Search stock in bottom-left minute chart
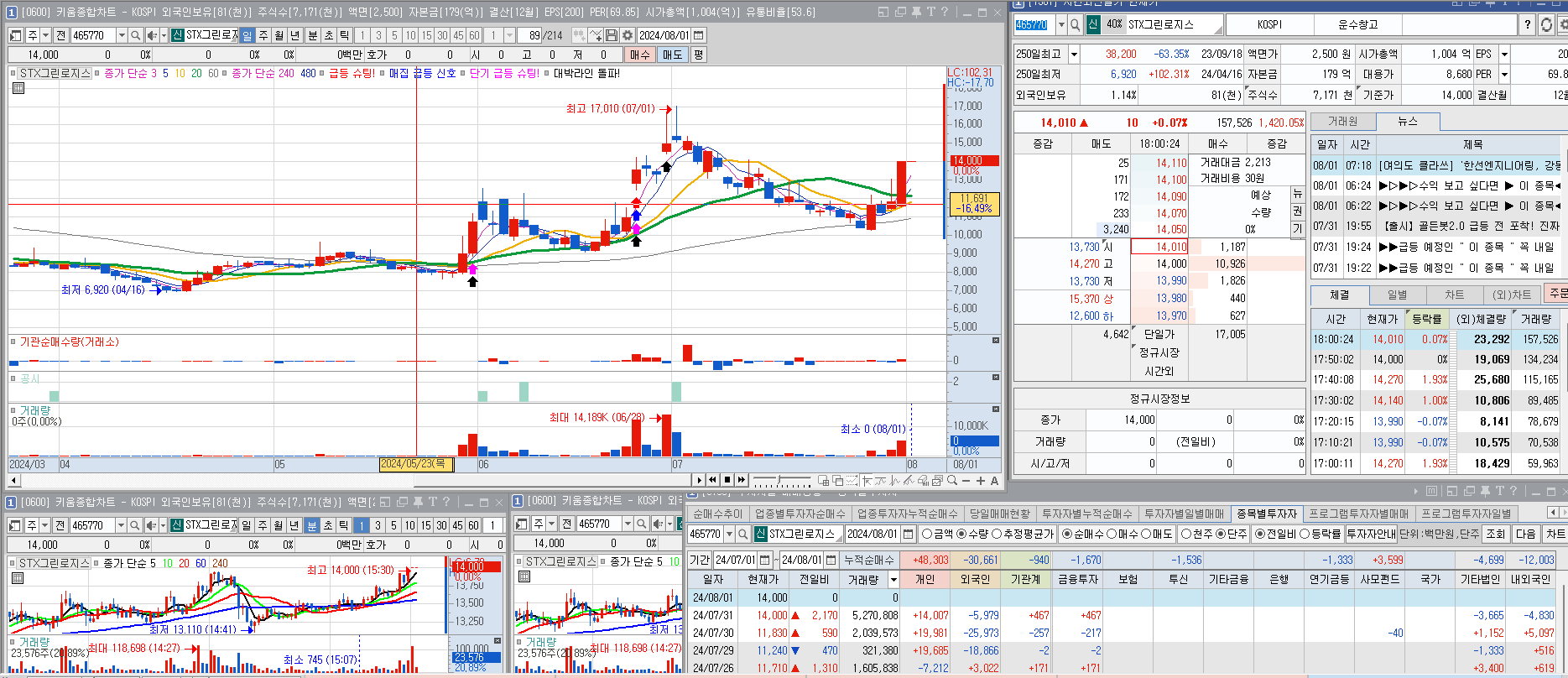 133,524
